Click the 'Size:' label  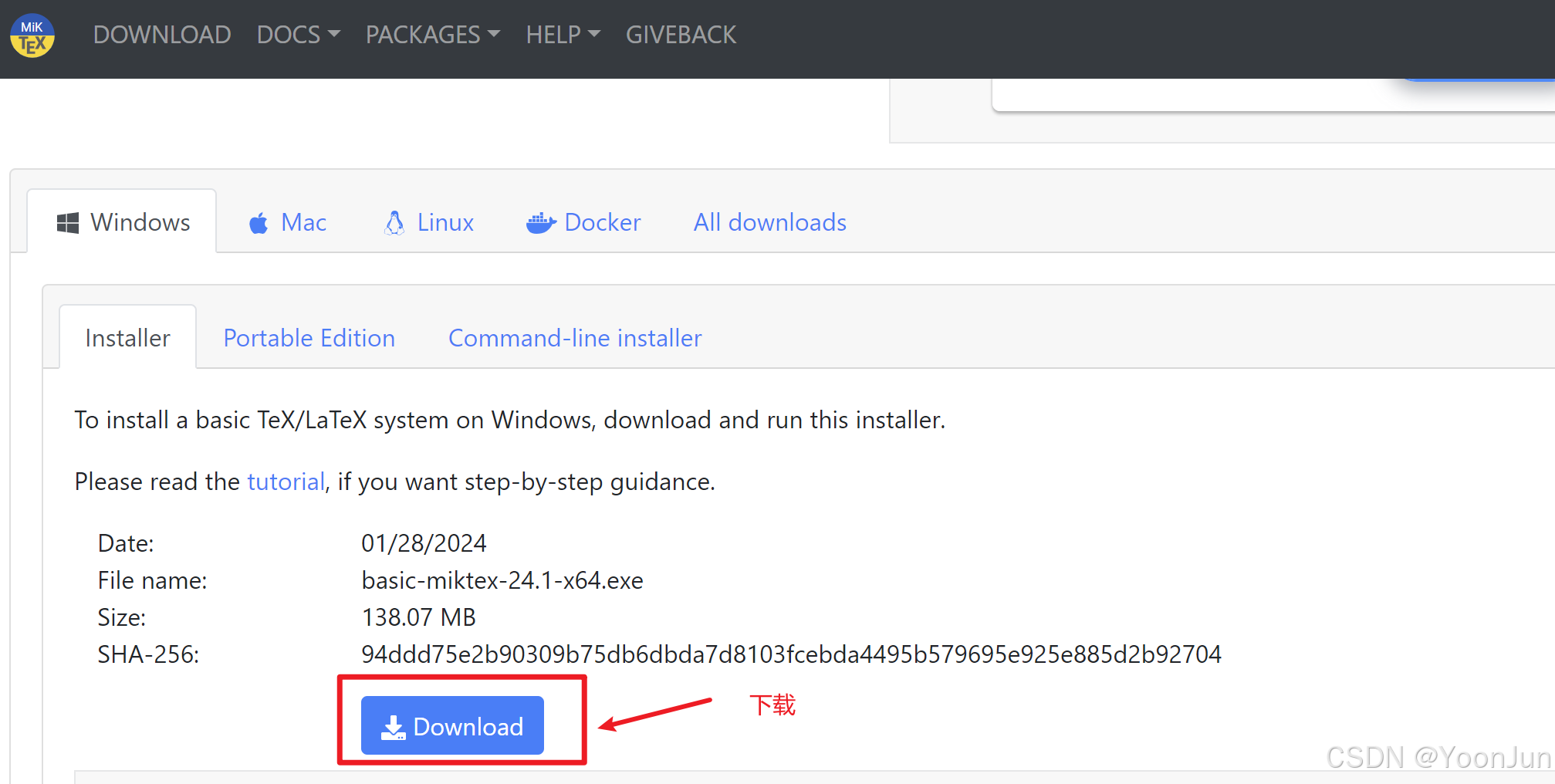pyautogui.click(x=122, y=617)
